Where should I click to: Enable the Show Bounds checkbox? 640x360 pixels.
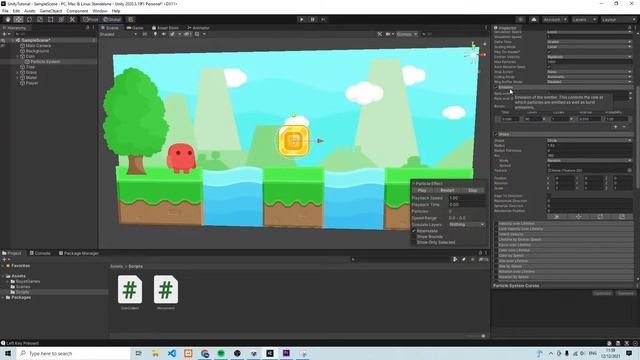tap(414, 237)
